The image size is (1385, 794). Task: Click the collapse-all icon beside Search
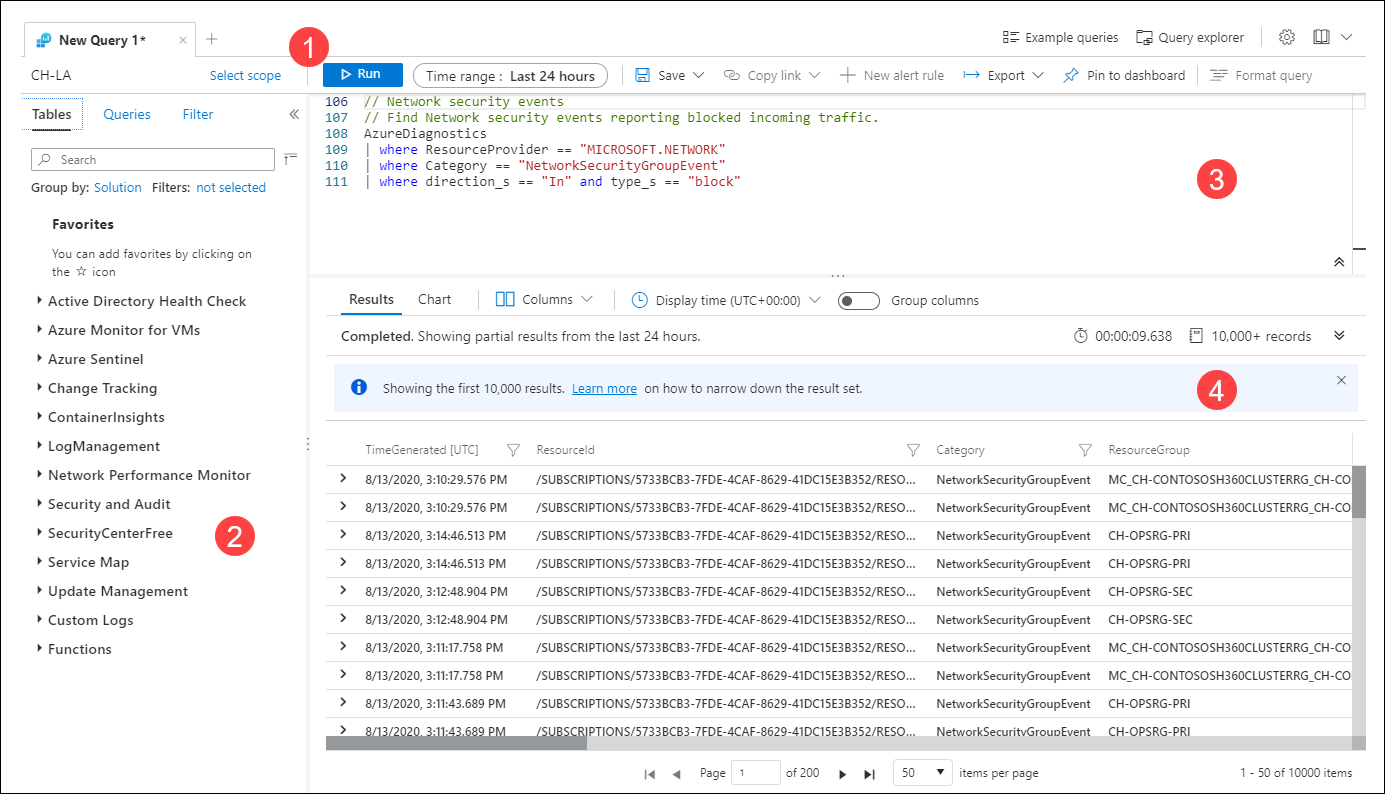tap(290, 158)
